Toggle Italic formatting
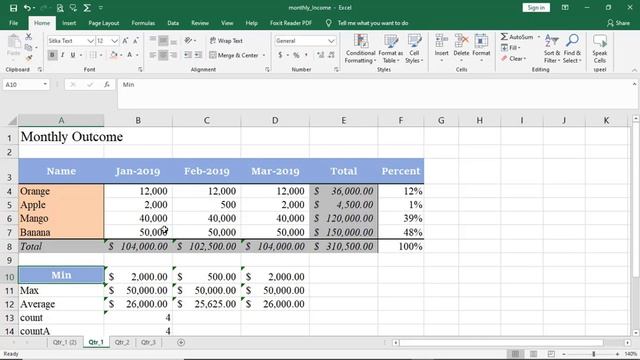 (x=62, y=55)
